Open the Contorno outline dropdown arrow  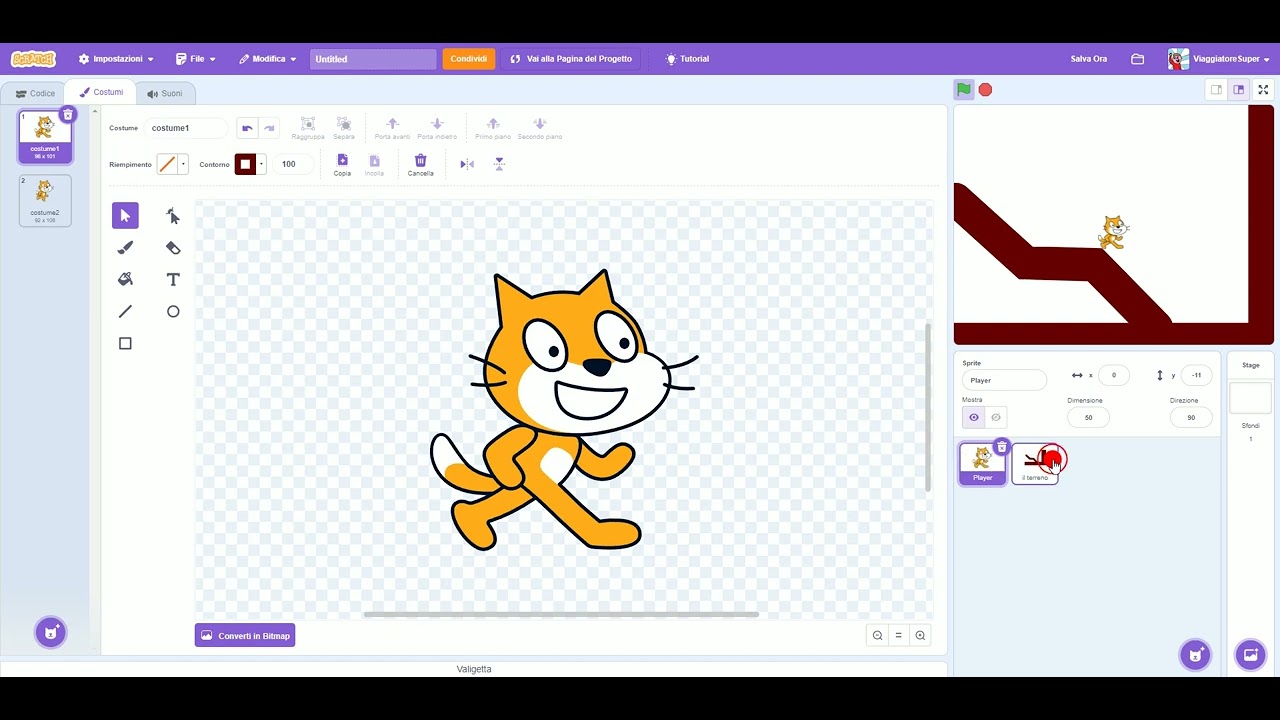pyautogui.click(x=261, y=164)
